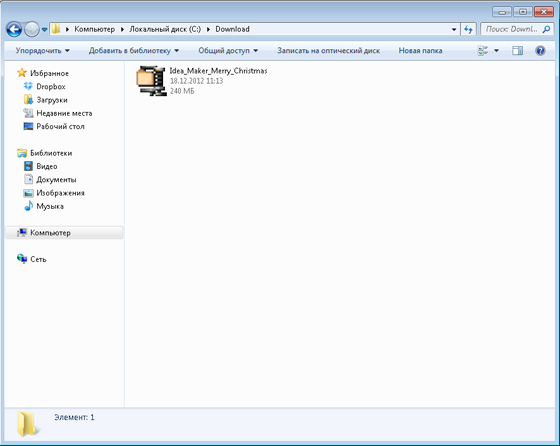This screenshot has width=560, height=446.
Task: Click the folder icon in address bar
Action: 56,29
